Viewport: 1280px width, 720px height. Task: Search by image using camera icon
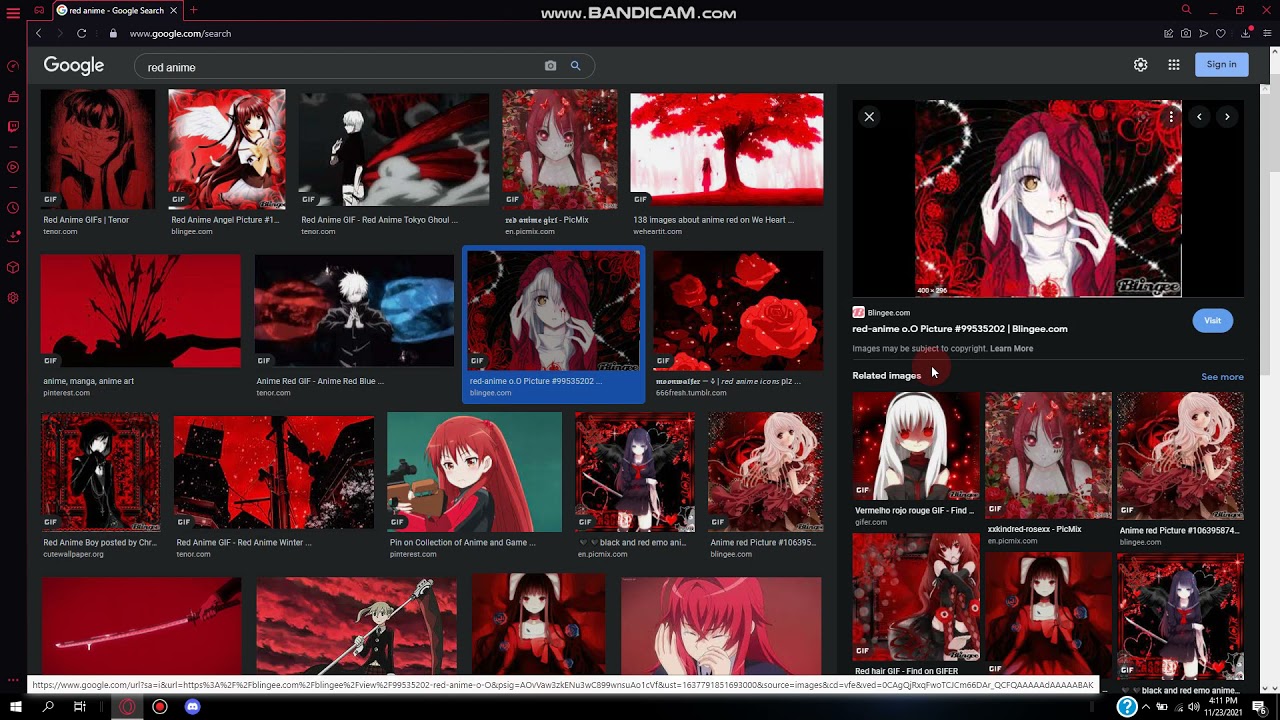point(550,66)
